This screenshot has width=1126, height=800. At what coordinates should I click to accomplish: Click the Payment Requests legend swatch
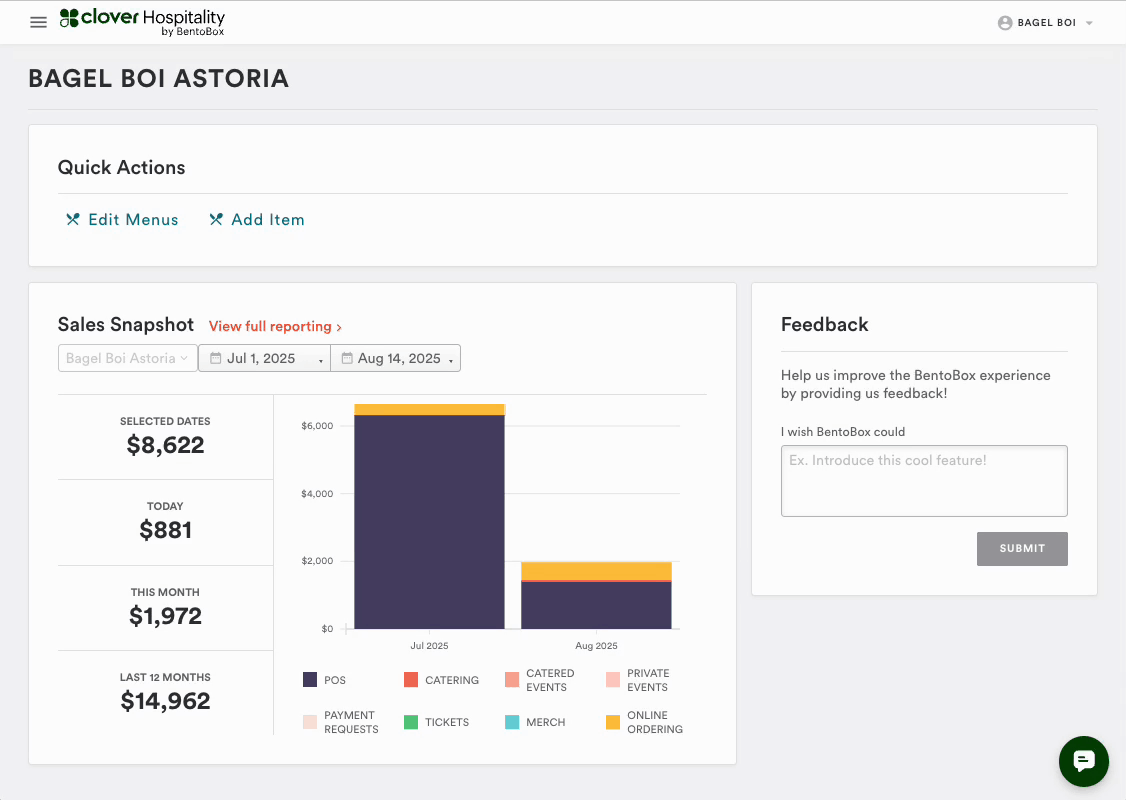(x=310, y=722)
